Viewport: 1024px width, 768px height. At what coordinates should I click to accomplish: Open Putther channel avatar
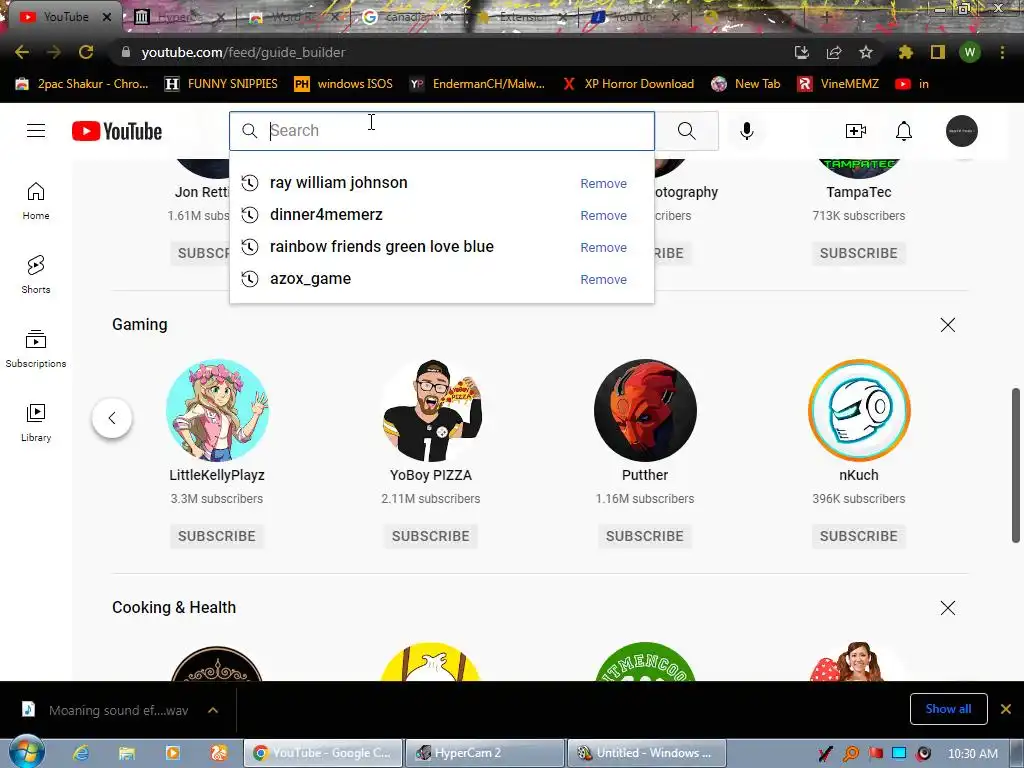click(x=645, y=410)
